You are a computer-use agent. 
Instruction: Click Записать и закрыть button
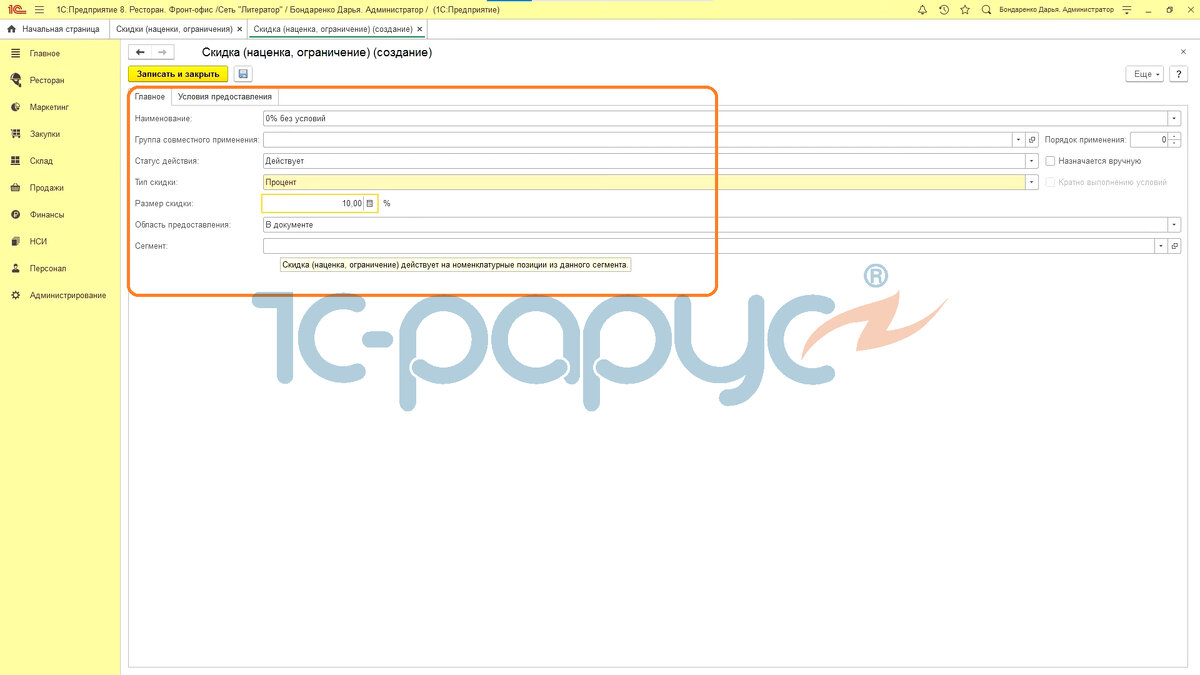point(178,74)
